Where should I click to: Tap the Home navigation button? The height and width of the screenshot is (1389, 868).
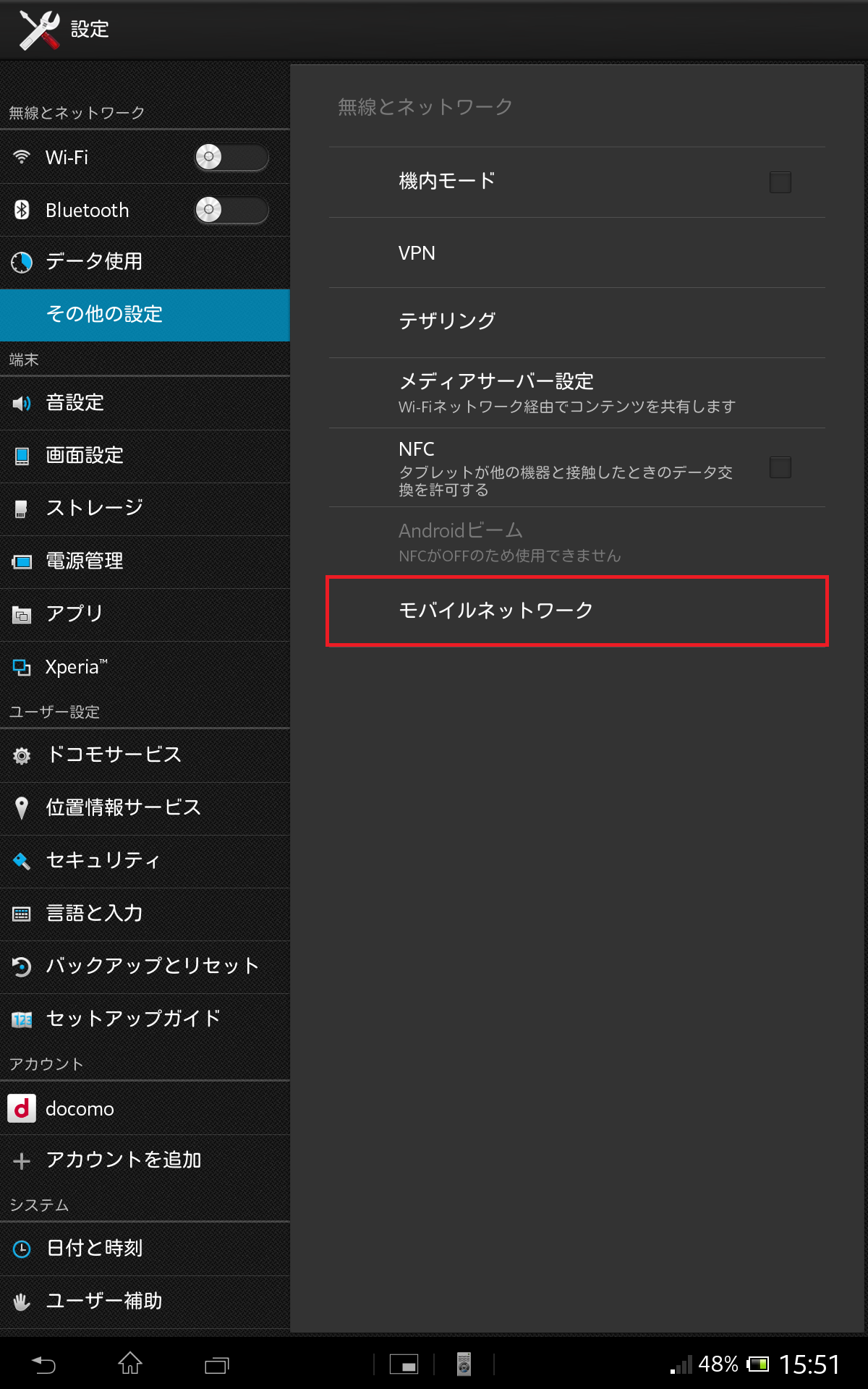(130, 1364)
